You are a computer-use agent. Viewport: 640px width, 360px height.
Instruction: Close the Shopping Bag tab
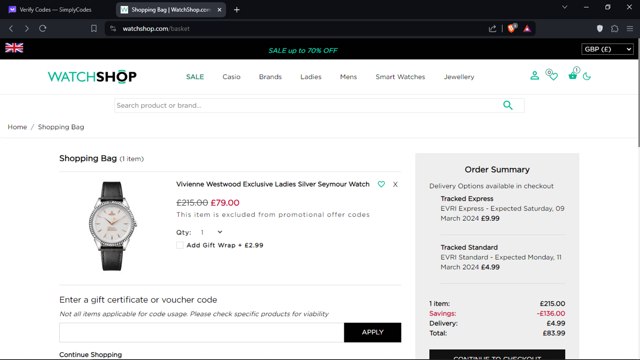click(219, 9)
